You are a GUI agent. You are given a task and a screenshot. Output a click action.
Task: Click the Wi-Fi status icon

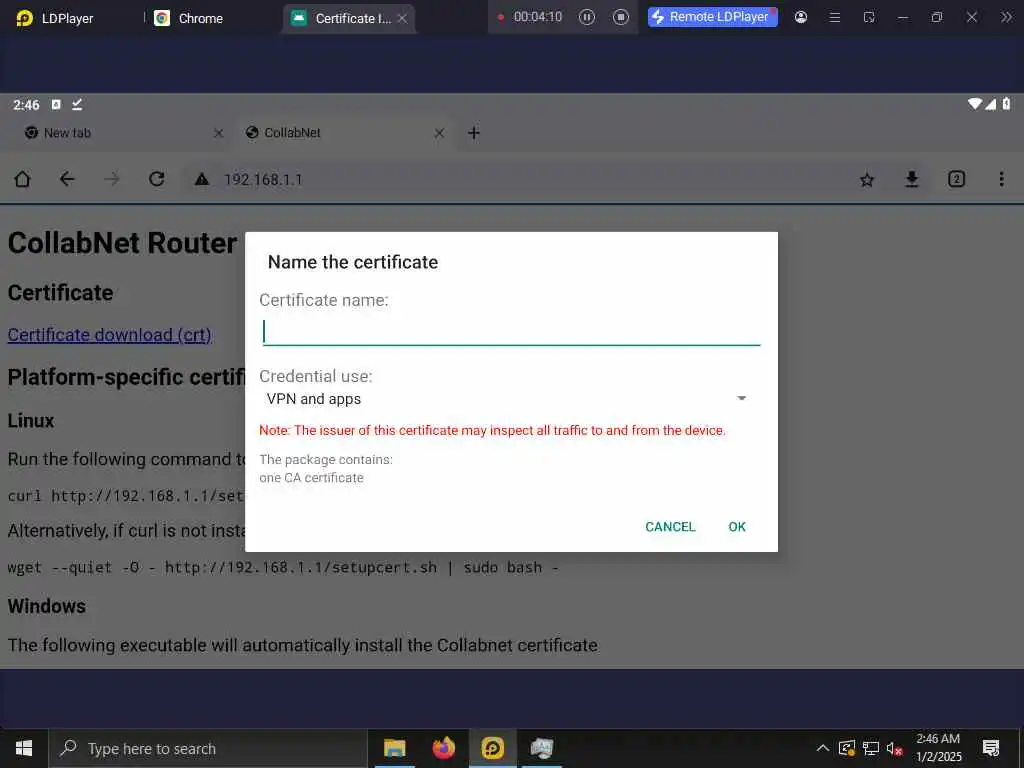[975, 104]
